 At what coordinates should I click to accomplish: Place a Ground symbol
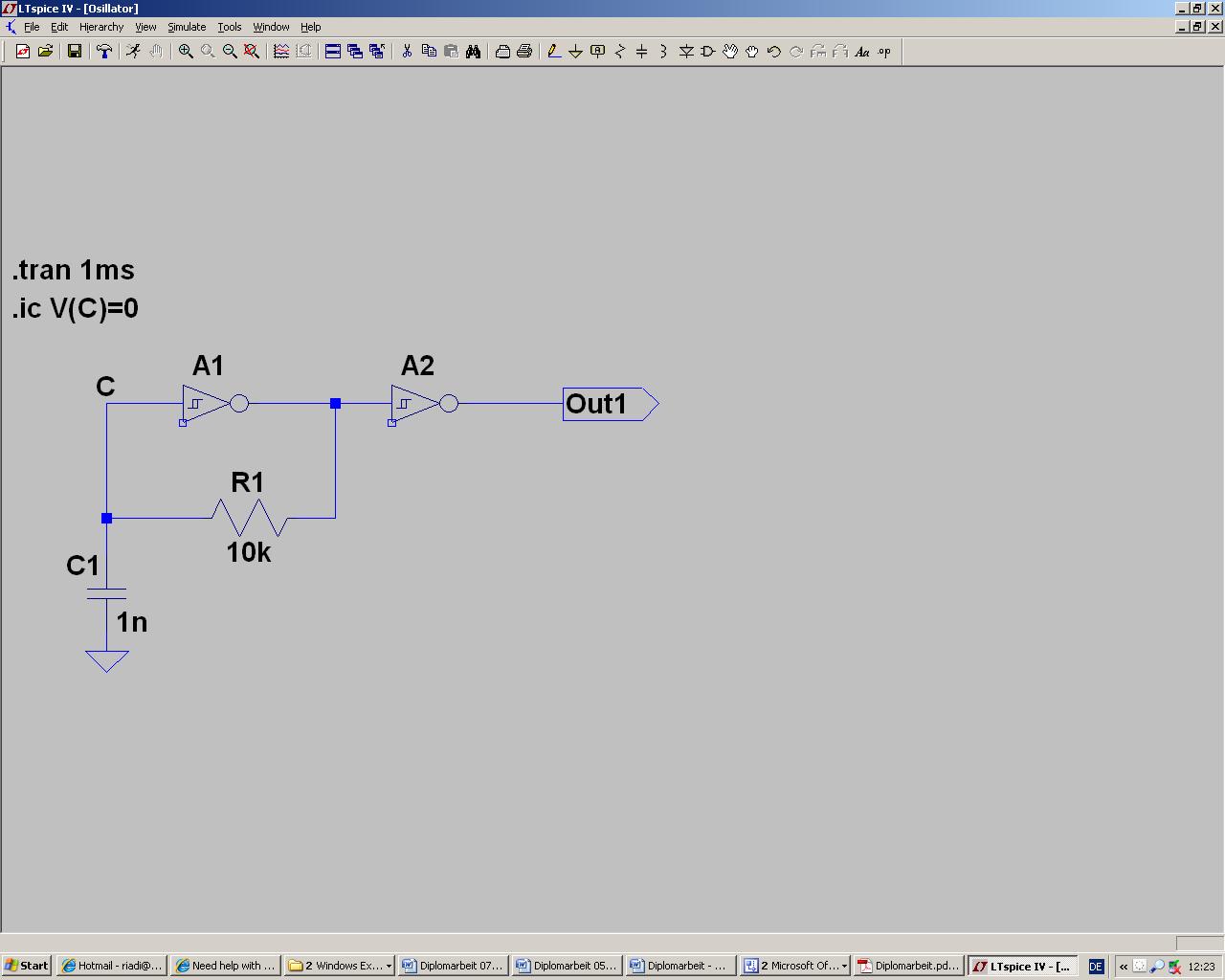576,52
